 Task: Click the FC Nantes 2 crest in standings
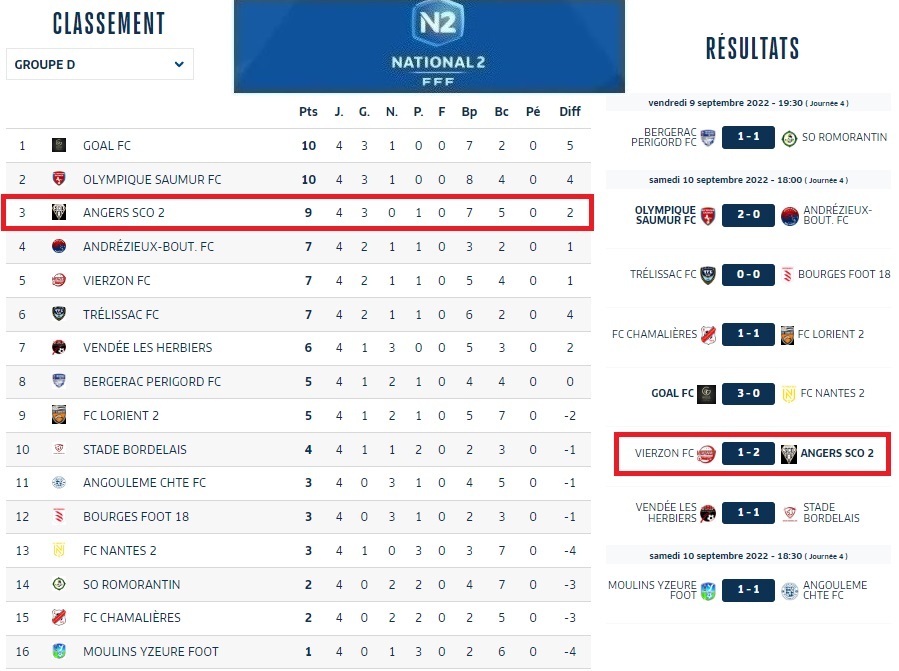tap(59, 551)
